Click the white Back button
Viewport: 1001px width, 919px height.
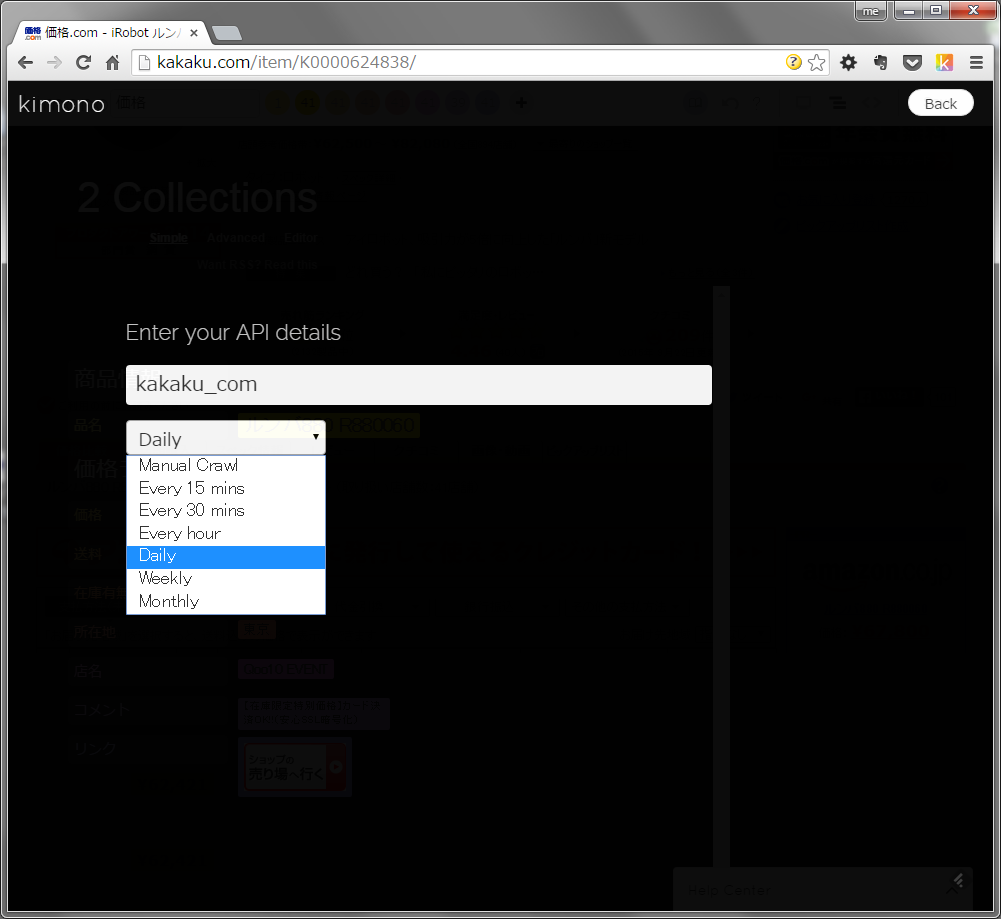[940, 103]
